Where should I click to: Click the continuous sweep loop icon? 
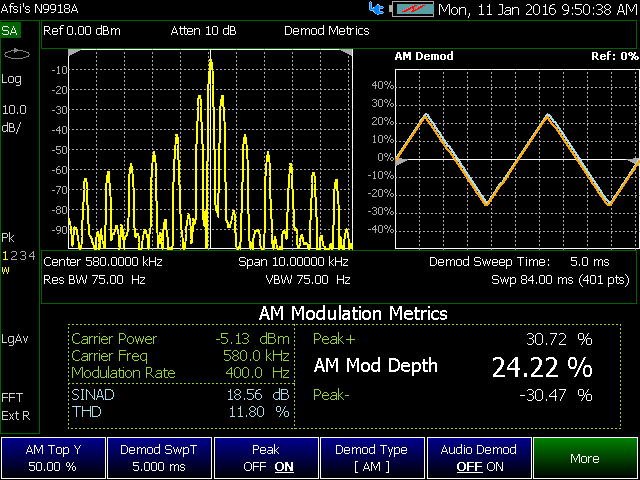tap(17, 54)
